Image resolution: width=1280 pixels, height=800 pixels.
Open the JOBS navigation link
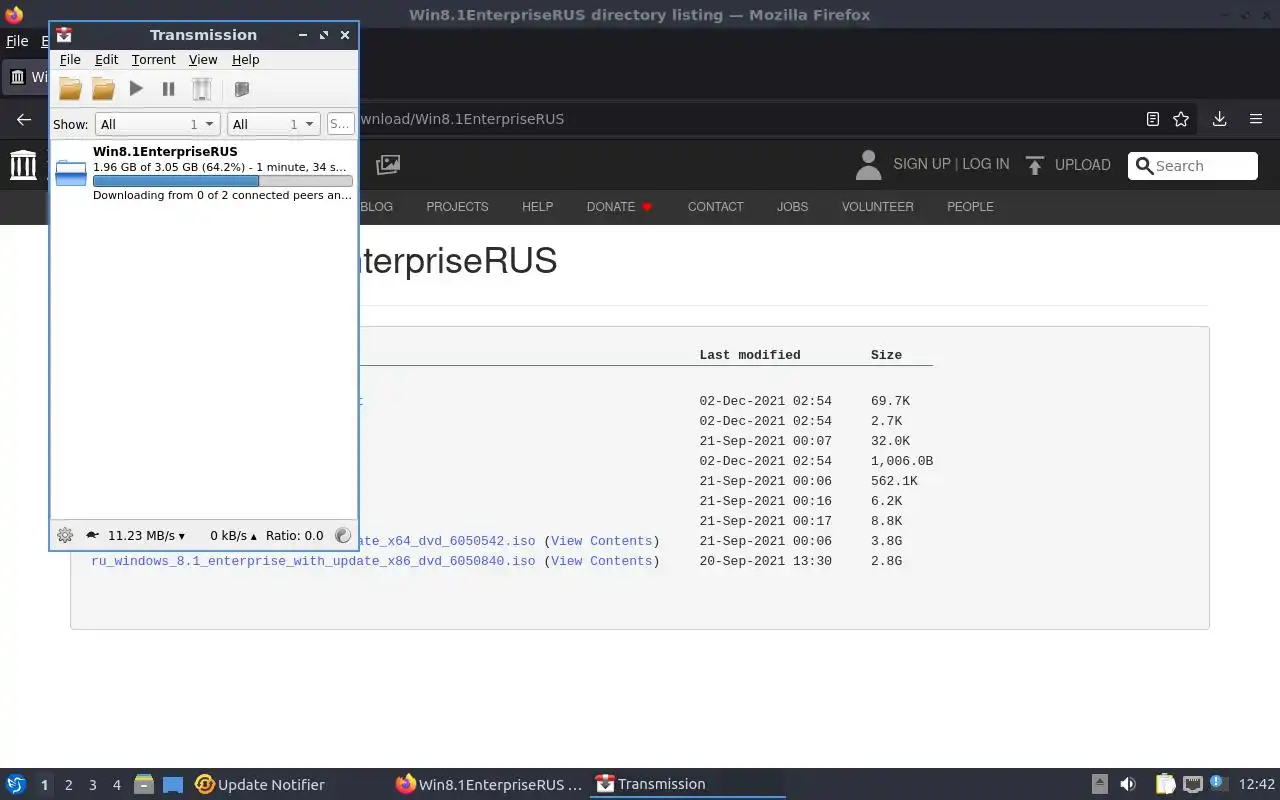click(x=792, y=207)
